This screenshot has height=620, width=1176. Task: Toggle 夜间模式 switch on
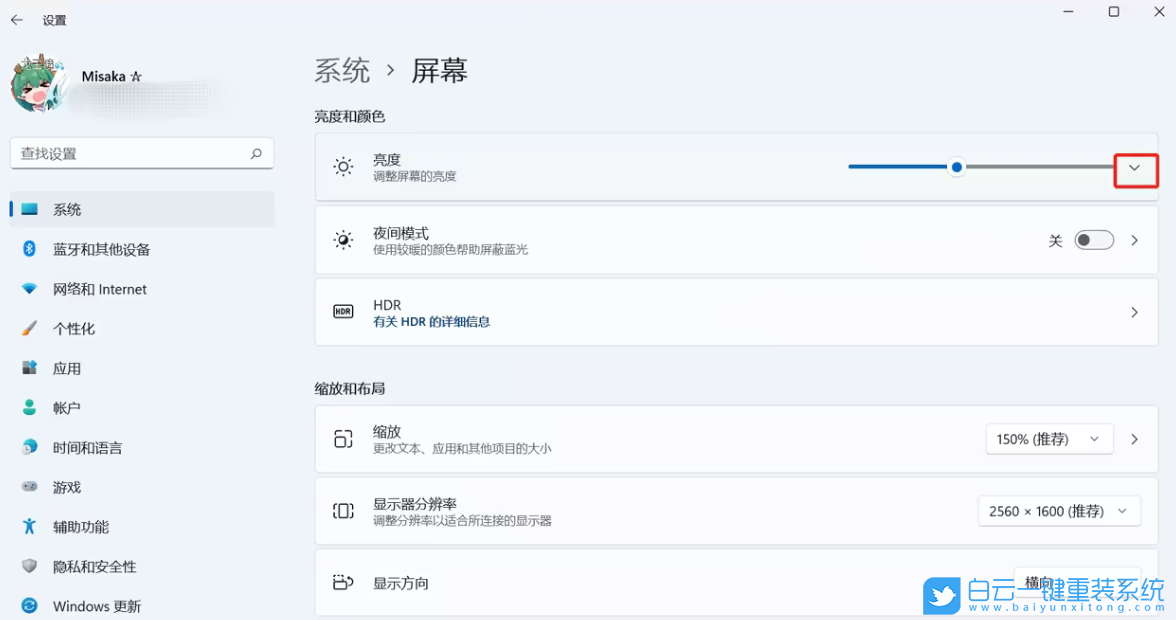pyautogui.click(x=1094, y=240)
